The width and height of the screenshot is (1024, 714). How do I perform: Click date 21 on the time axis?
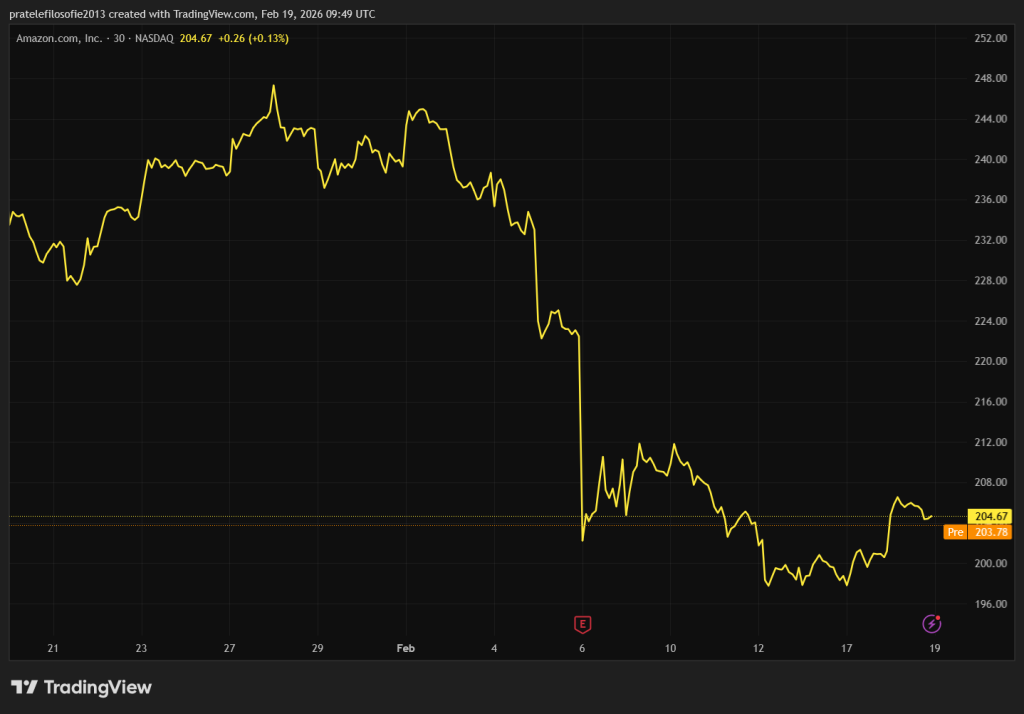pos(53,648)
